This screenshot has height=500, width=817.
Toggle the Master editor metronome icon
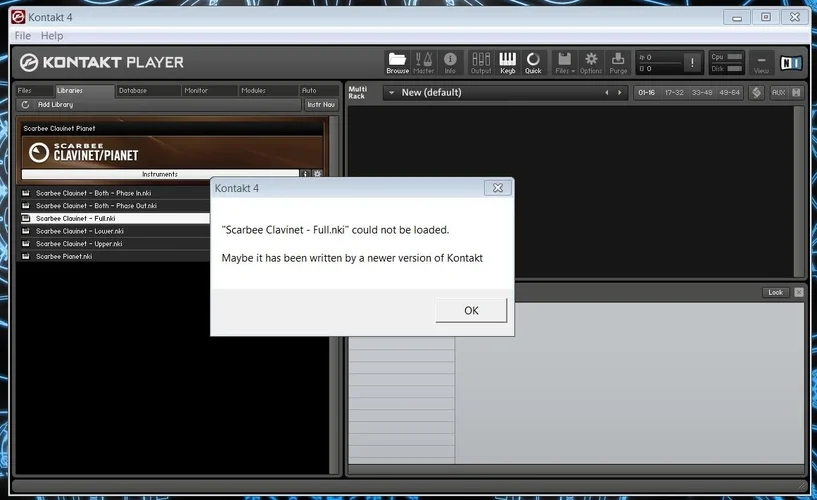424,62
